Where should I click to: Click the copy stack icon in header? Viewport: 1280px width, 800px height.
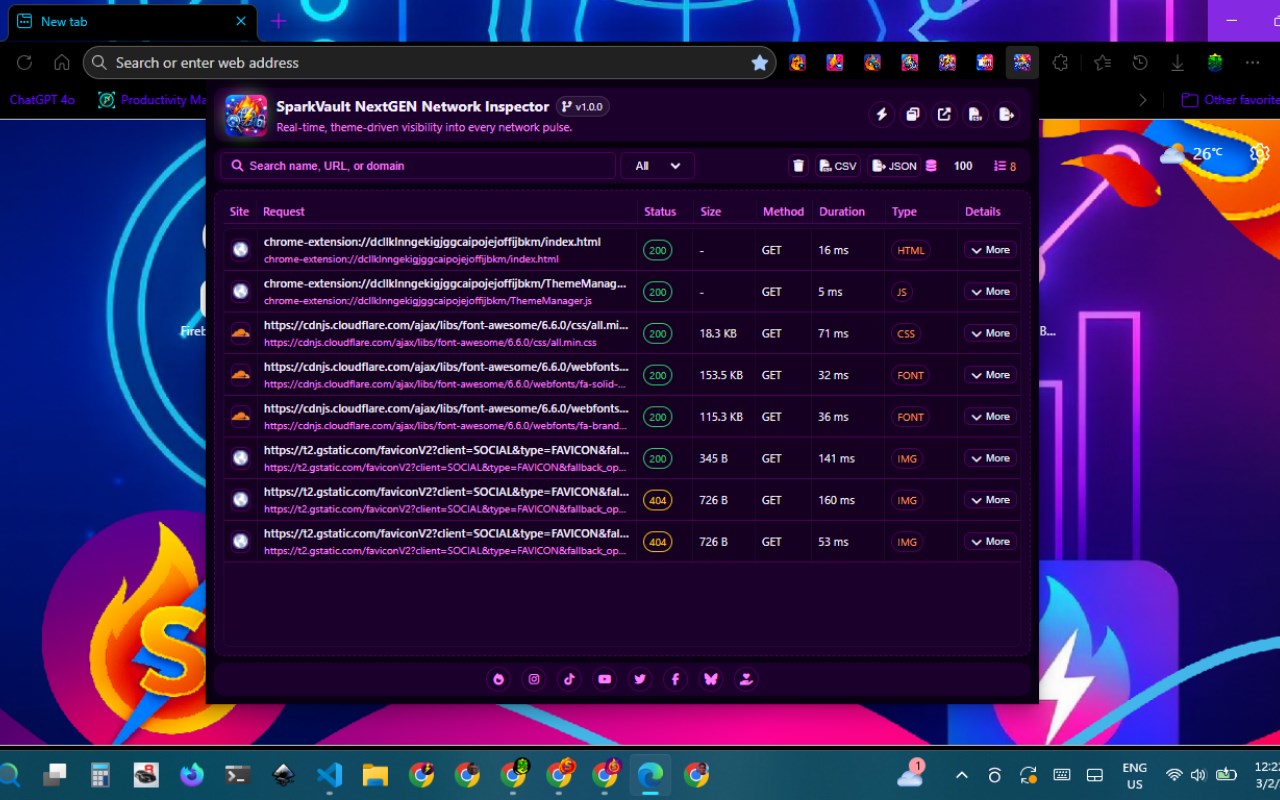913,115
